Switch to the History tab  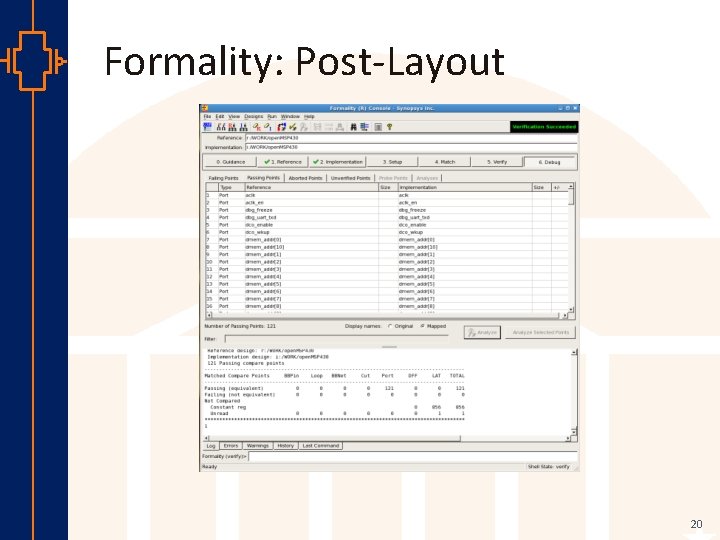[x=286, y=446]
